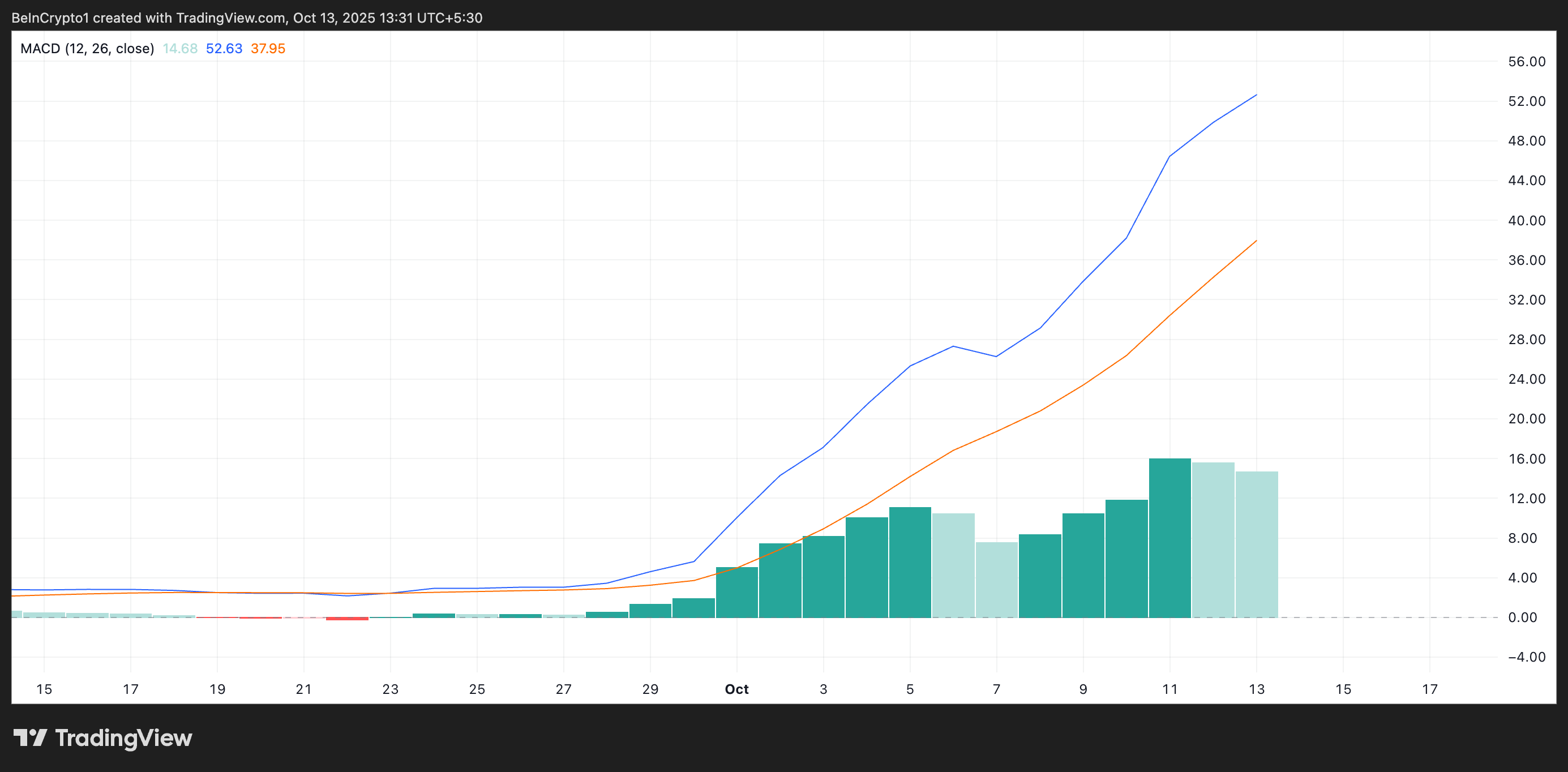The image size is (1568, 772).
Task: Click the last light teal histogram bar
Action: point(1256,545)
